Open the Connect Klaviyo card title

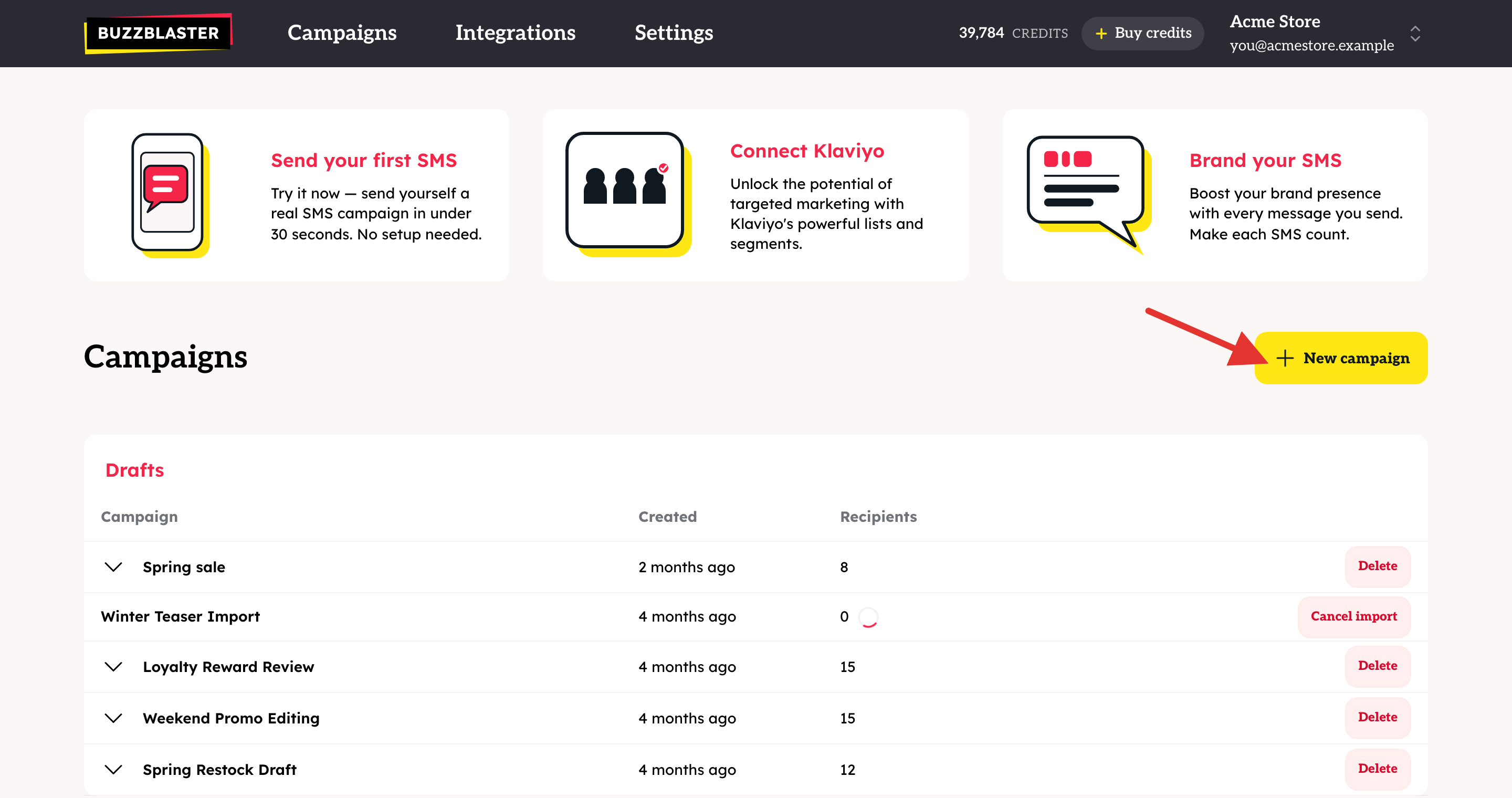(807, 151)
